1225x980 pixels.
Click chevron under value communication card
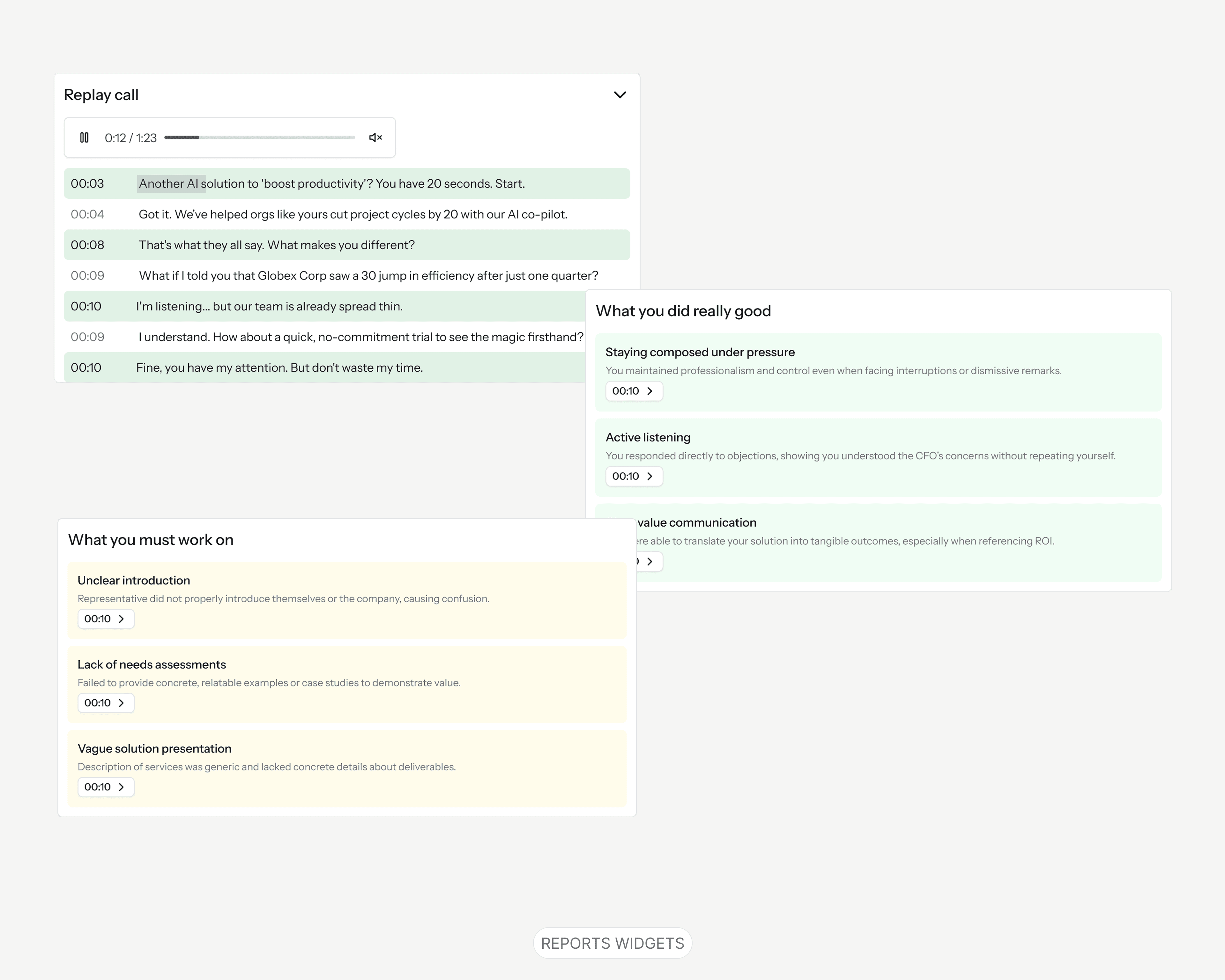(650, 561)
